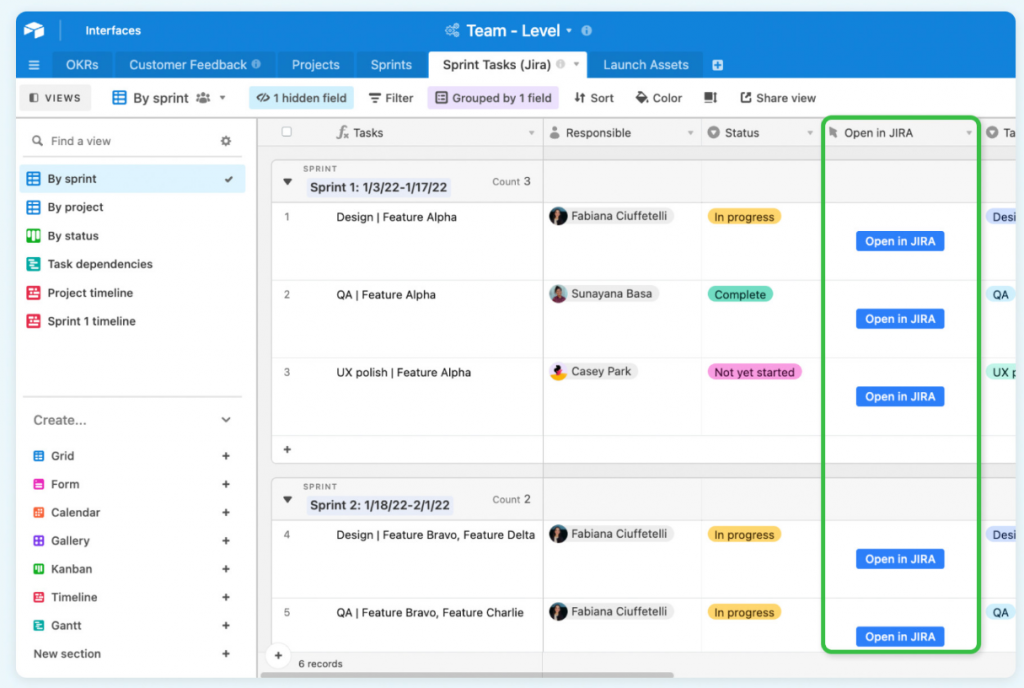The width and height of the screenshot is (1024, 688).
Task: Click the Casey Park collaborator chip
Action: point(593,371)
